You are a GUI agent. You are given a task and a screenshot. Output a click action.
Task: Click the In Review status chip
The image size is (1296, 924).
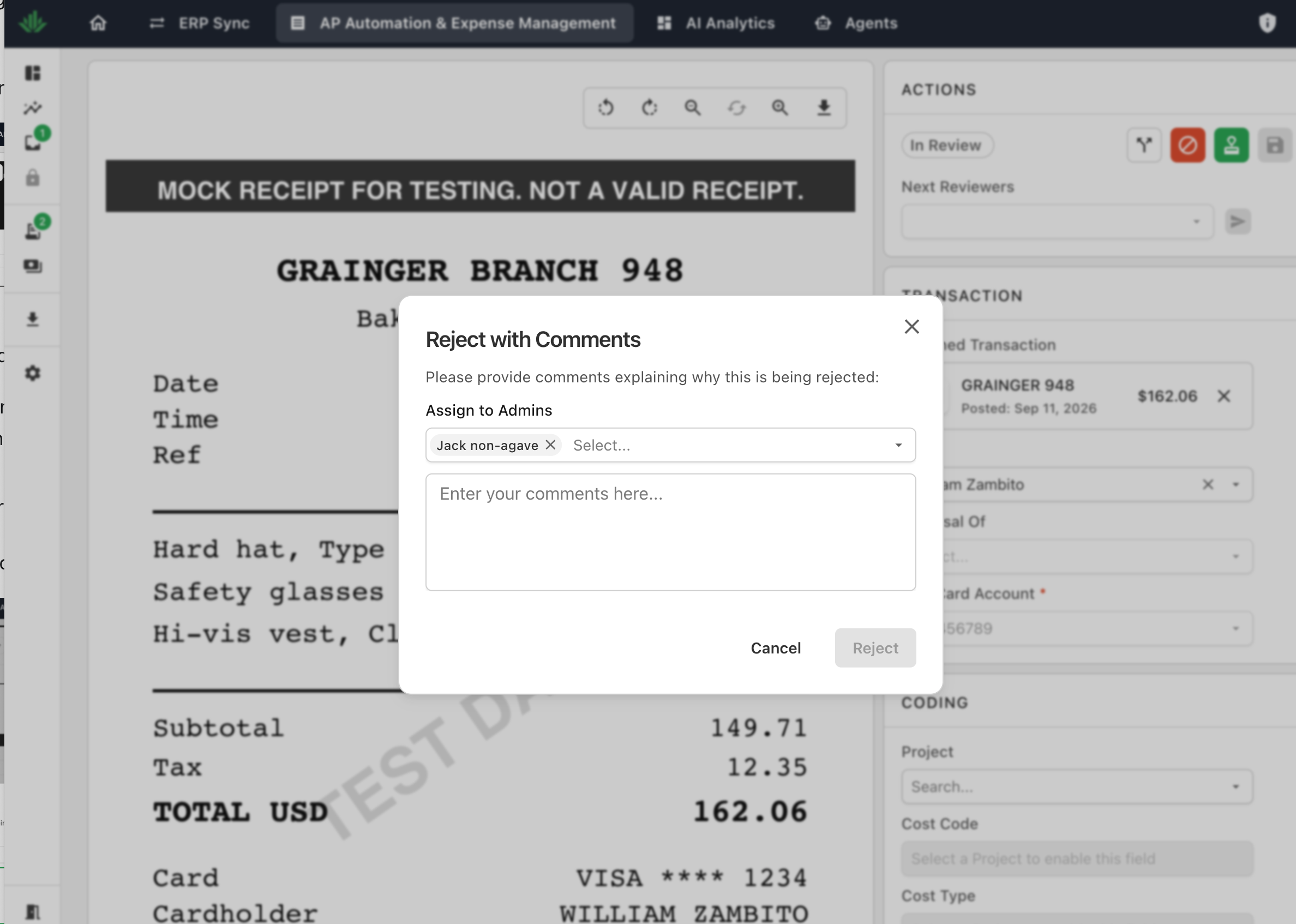coord(947,145)
